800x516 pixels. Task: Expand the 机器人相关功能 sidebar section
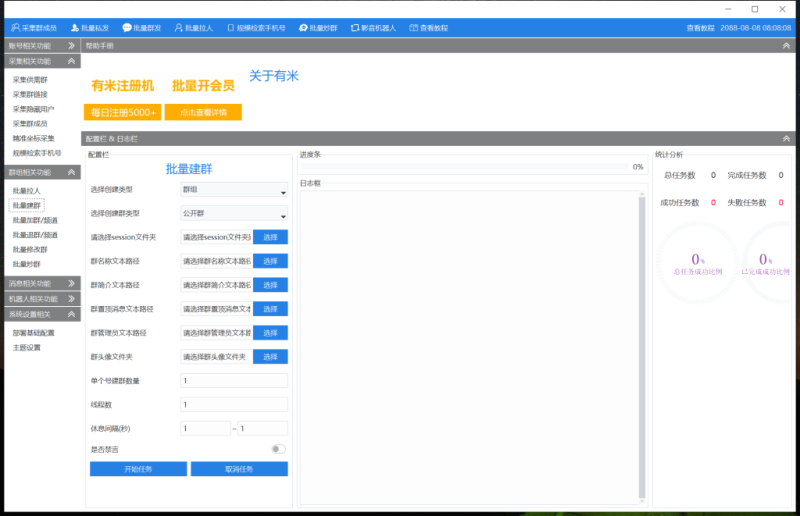coord(42,299)
